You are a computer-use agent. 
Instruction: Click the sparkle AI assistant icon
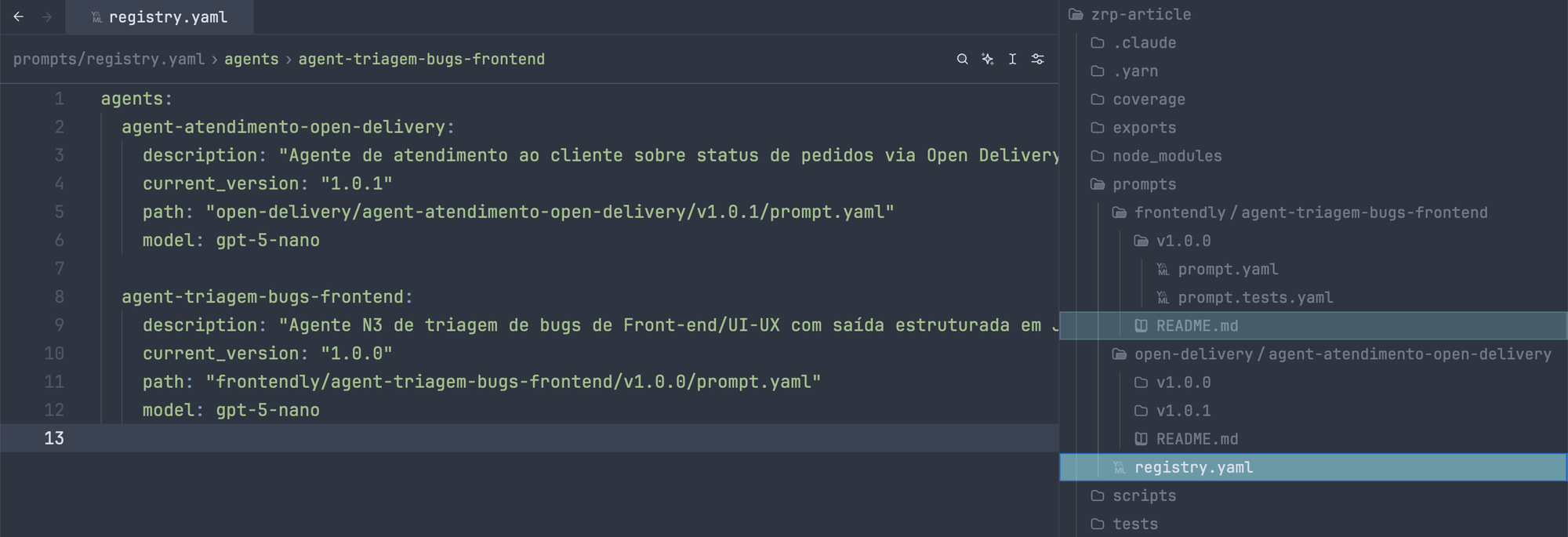coord(987,59)
